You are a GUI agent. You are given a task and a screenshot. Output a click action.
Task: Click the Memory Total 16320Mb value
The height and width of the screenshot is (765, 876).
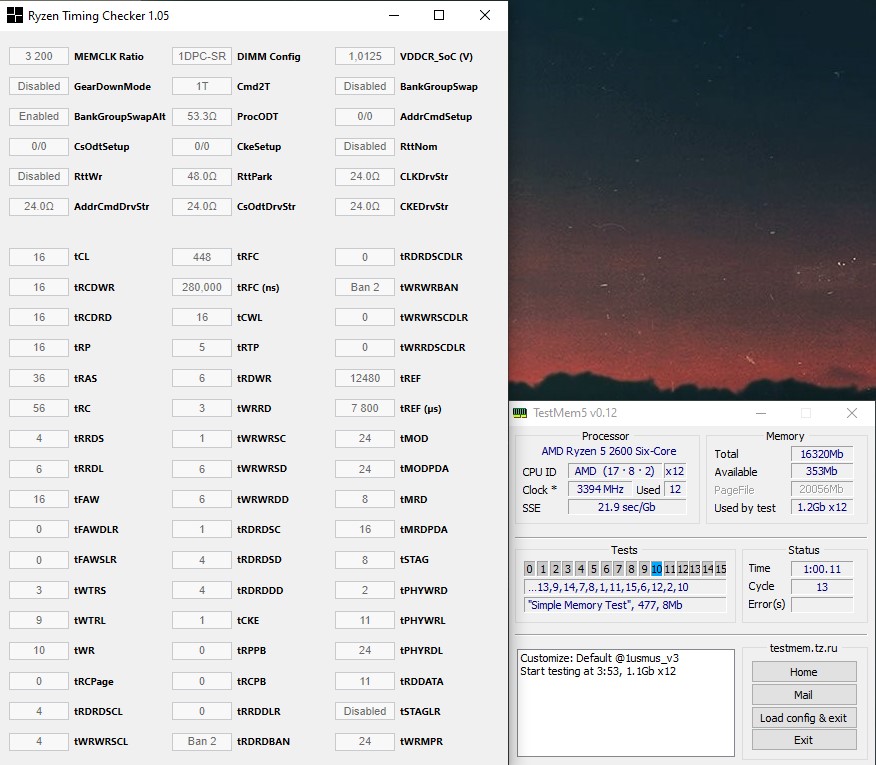(822, 454)
